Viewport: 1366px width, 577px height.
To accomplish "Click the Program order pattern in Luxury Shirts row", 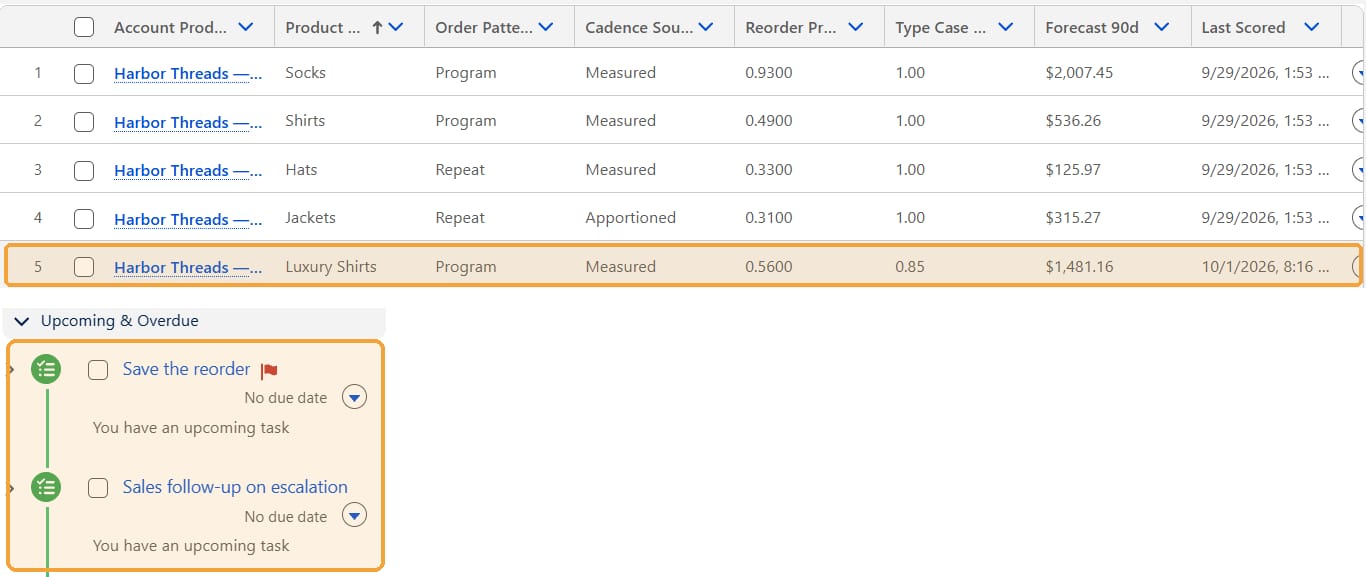I will [x=466, y=267].
